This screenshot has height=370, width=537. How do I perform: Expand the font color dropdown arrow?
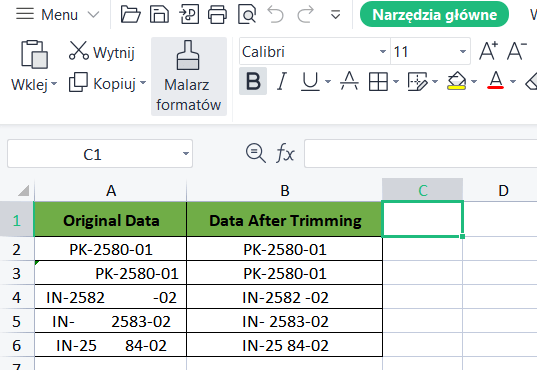pos(513,82)
